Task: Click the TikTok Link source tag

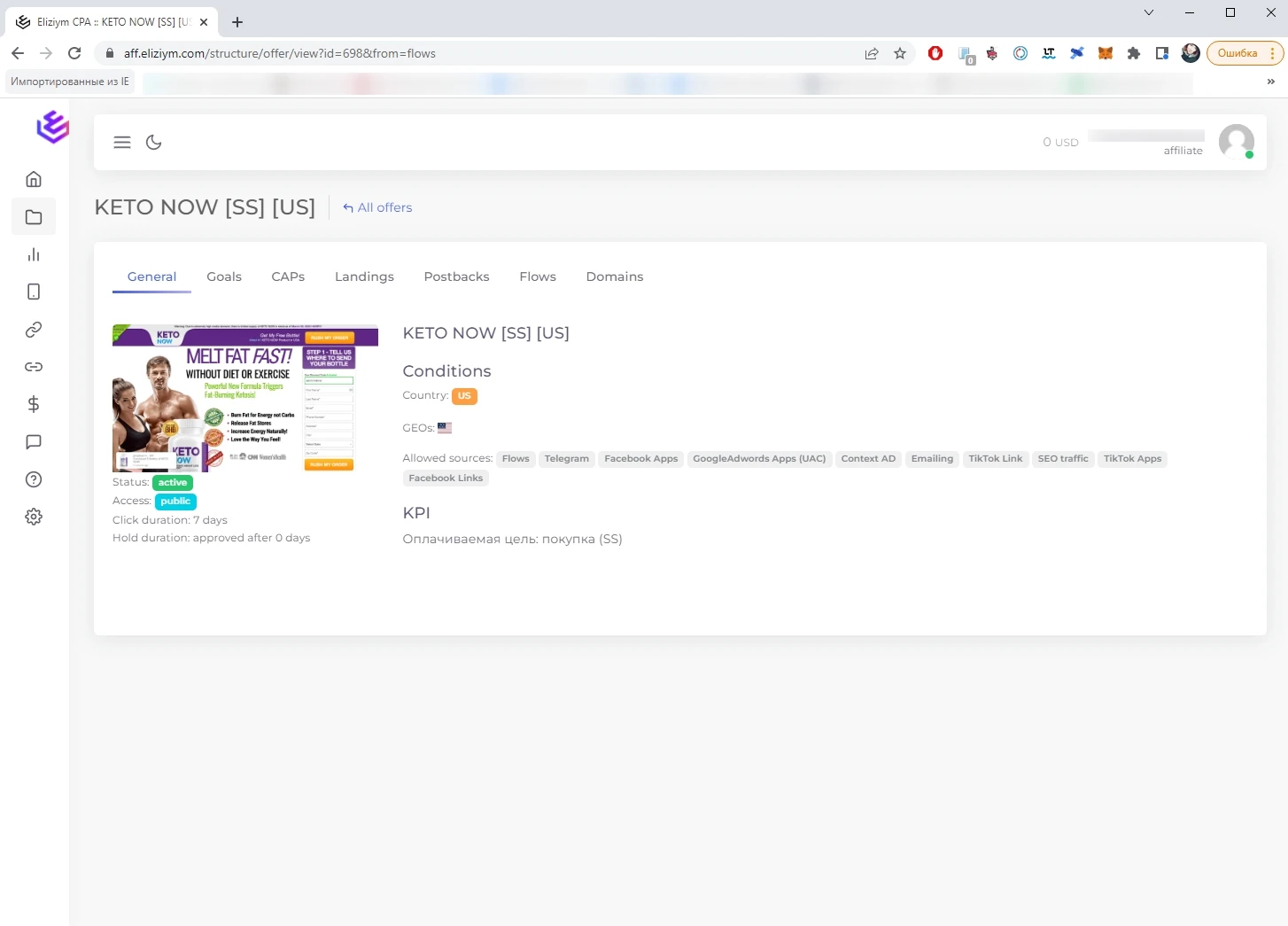Action: coord(996,458)
